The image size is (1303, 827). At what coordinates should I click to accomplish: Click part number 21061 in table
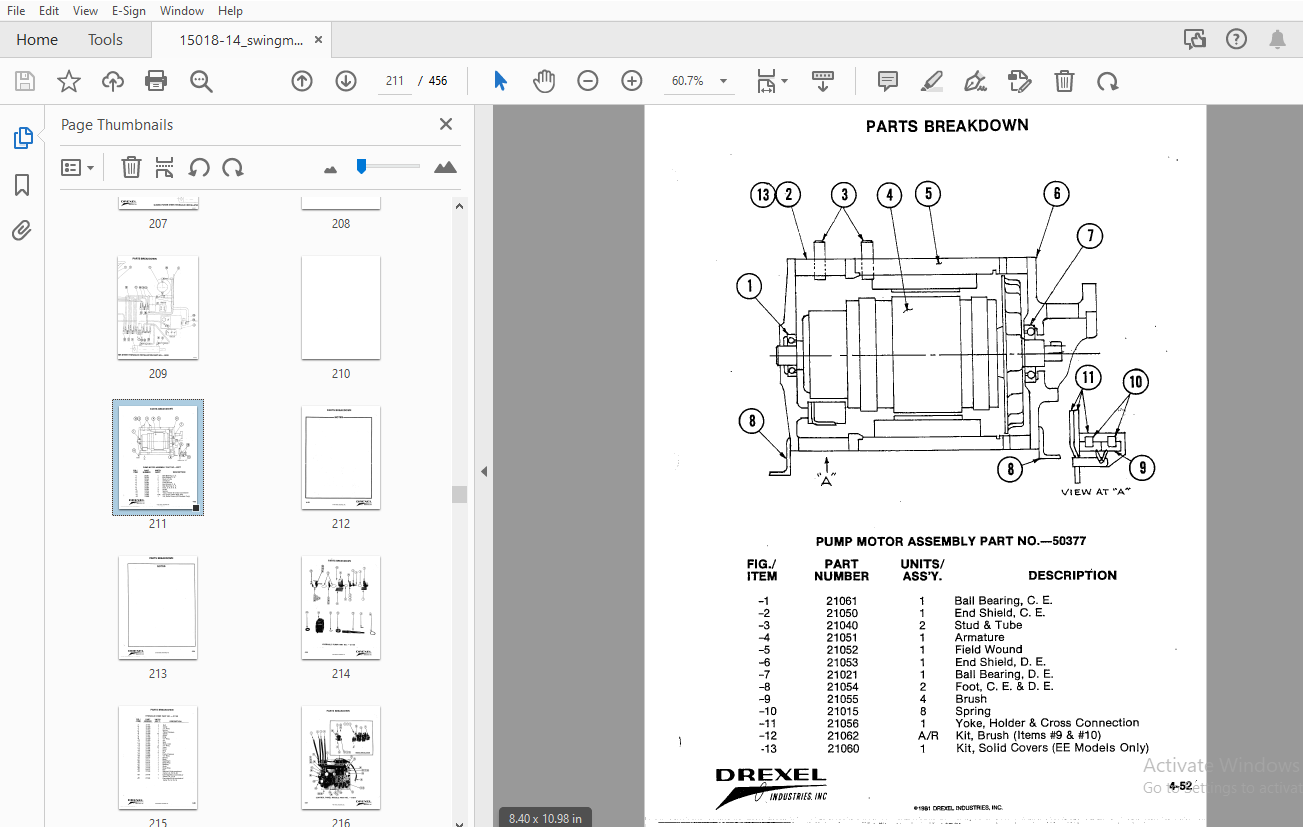pyautogui.click(x=842, y=601)
